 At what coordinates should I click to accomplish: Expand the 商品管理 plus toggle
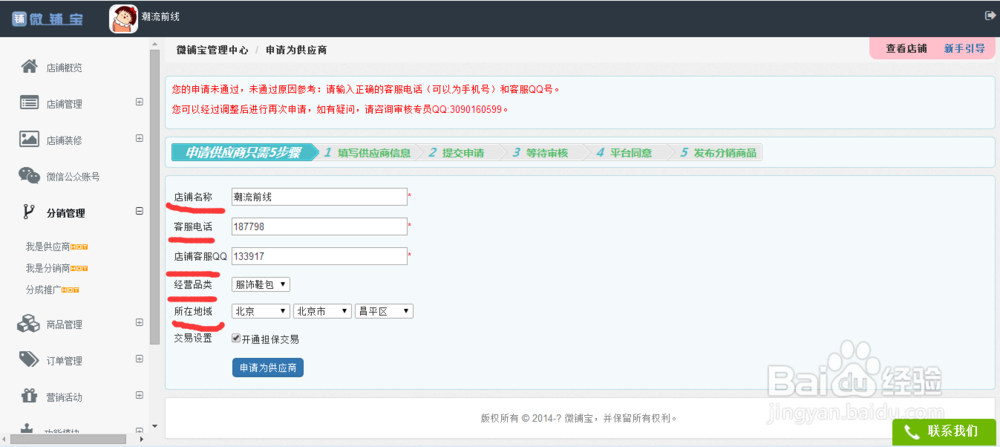click(139, 322)
